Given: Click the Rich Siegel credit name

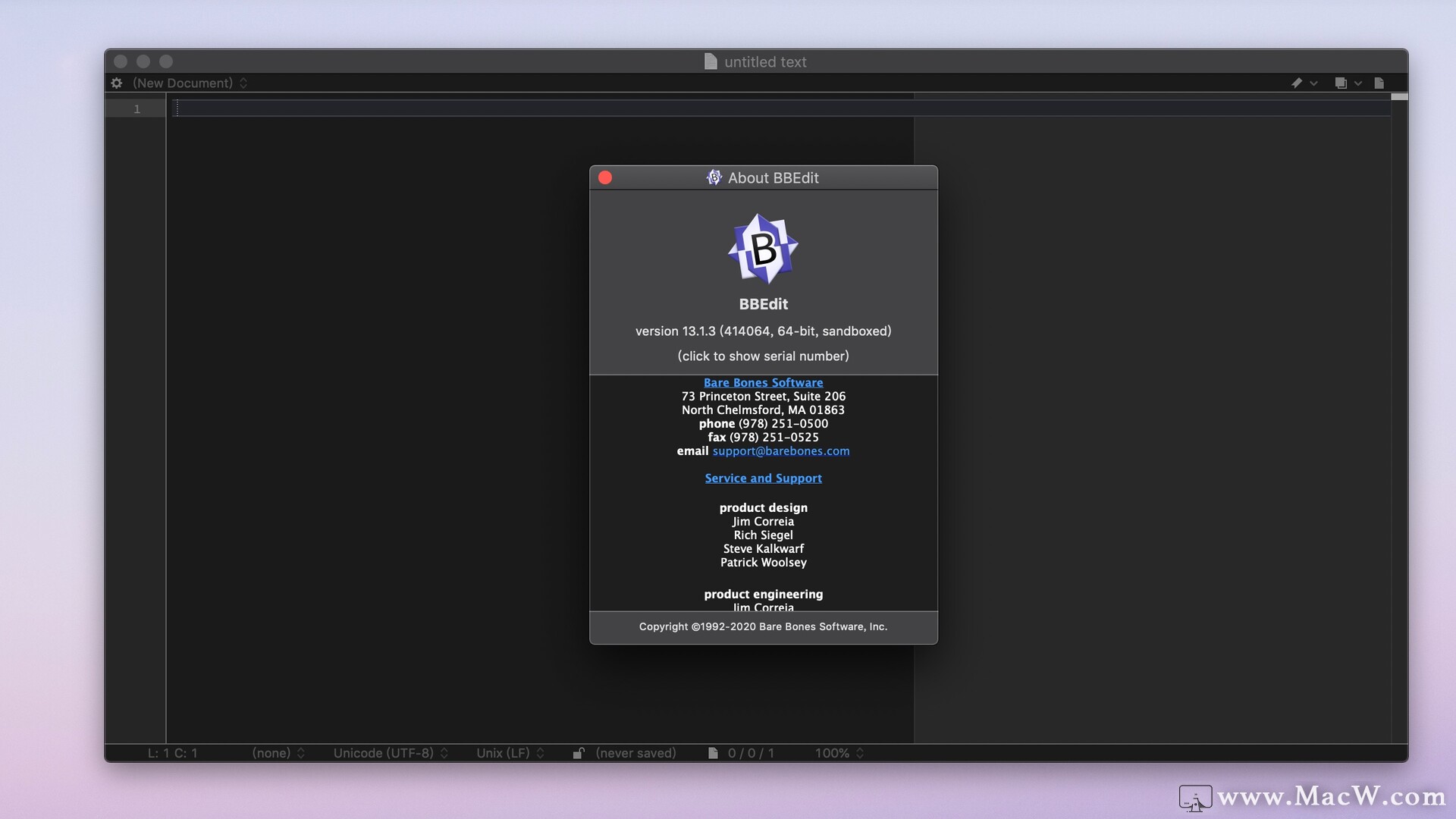Looking at the screenshot, I should click(x=763, y=535).
